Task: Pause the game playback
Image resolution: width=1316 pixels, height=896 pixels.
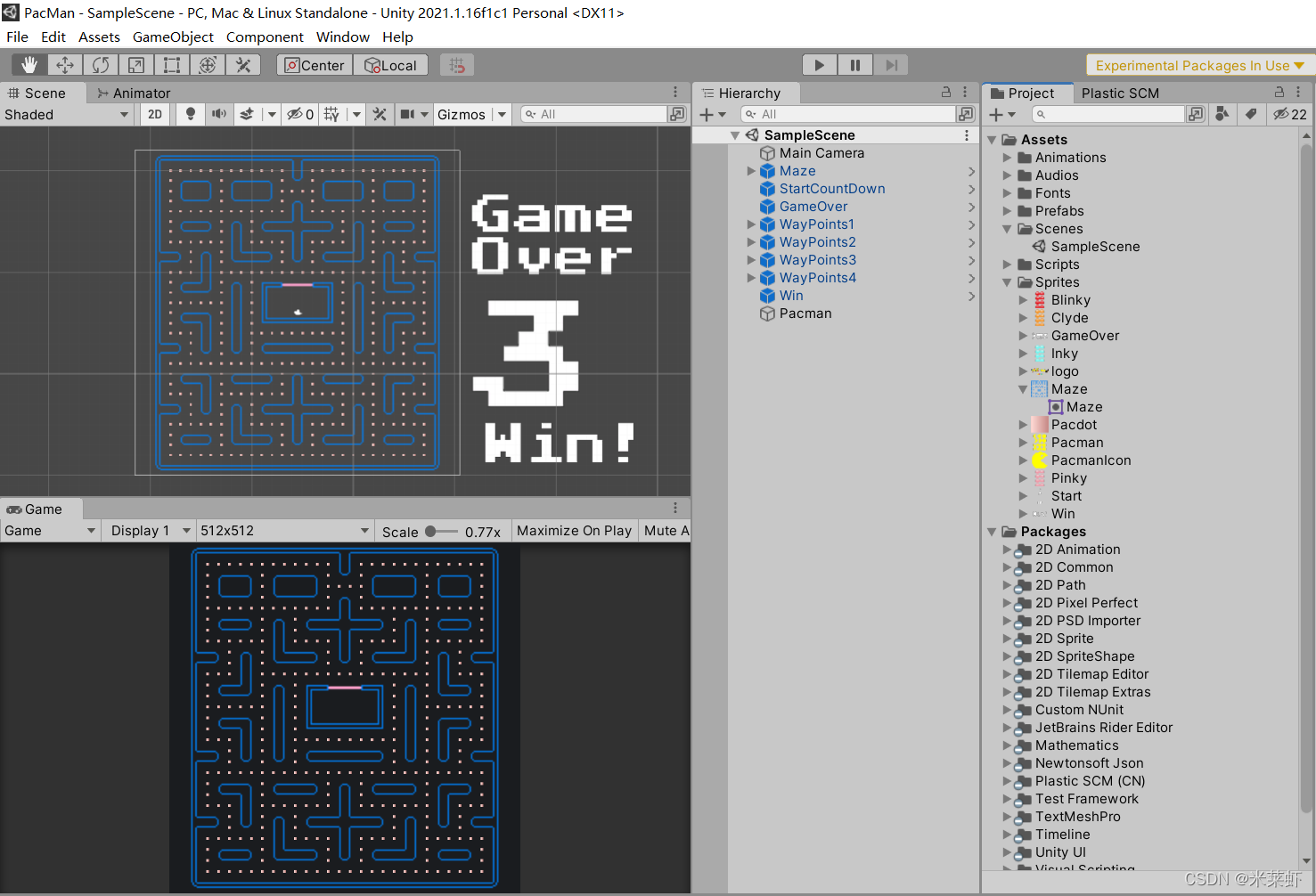Action: pos(855,65)
